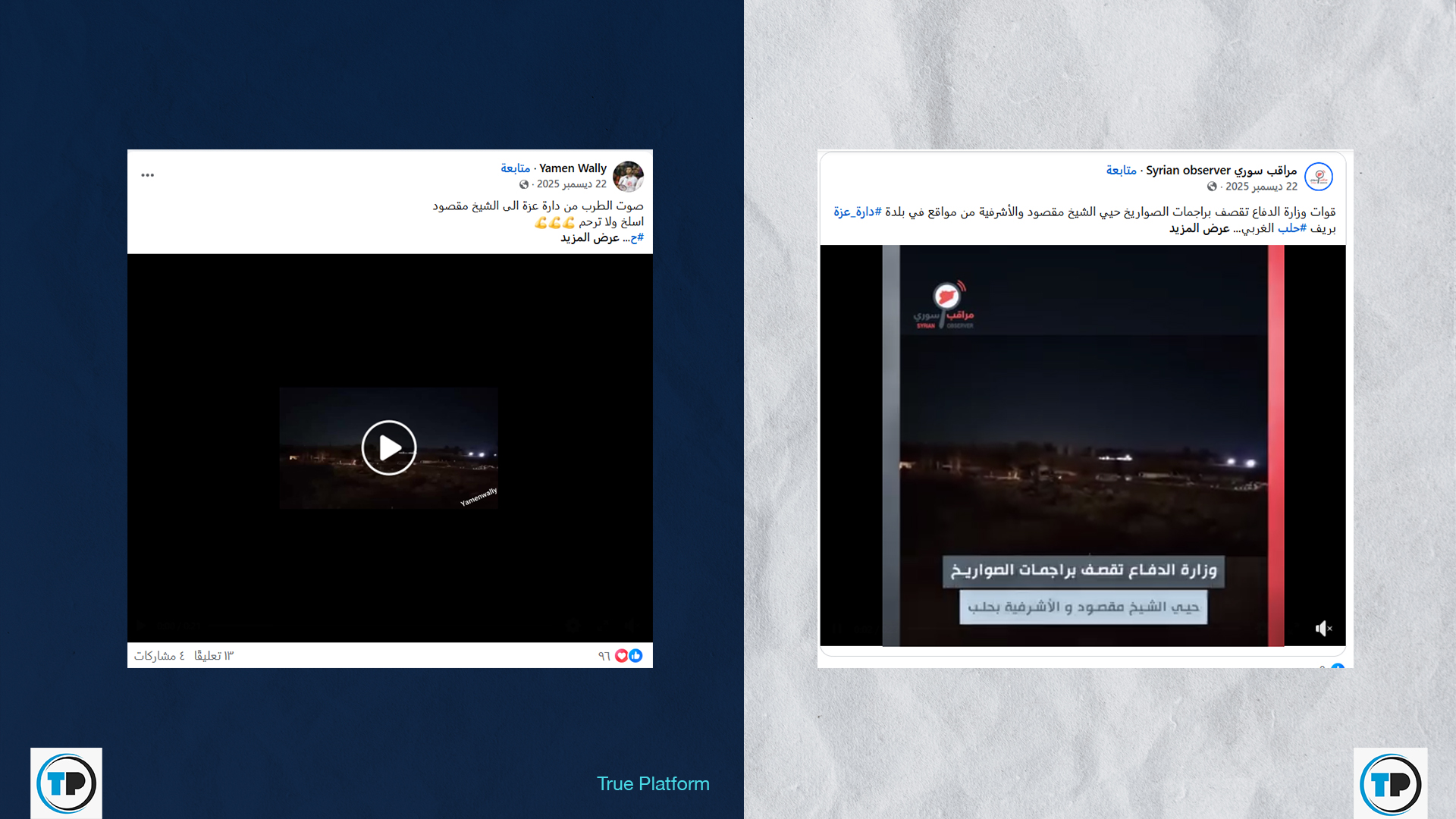Click Syrian observer's profile avatar
Viewport: 1456px width, 819px height.
[1319, 177]
